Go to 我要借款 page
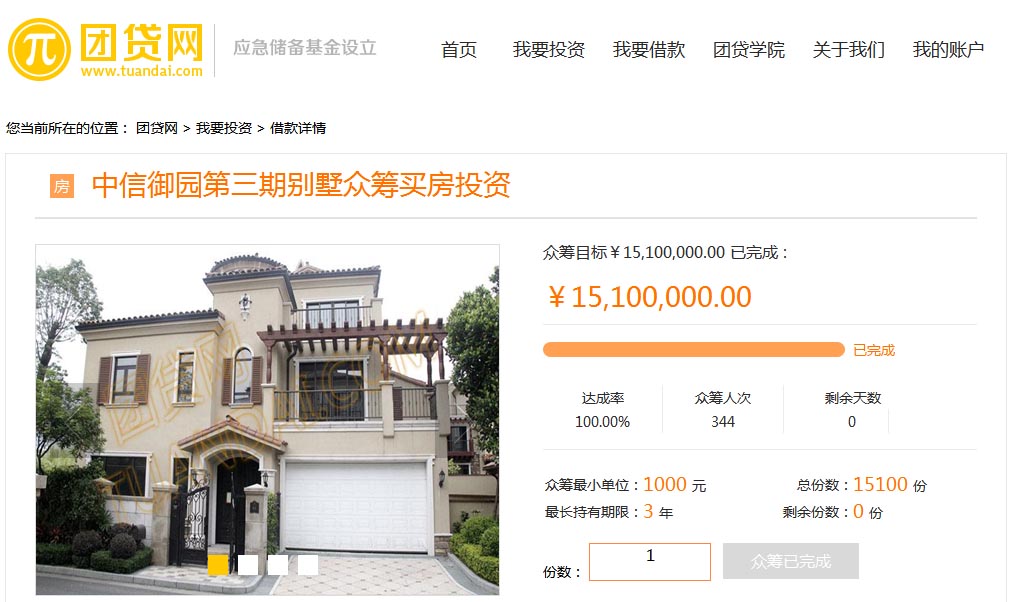 649,50
